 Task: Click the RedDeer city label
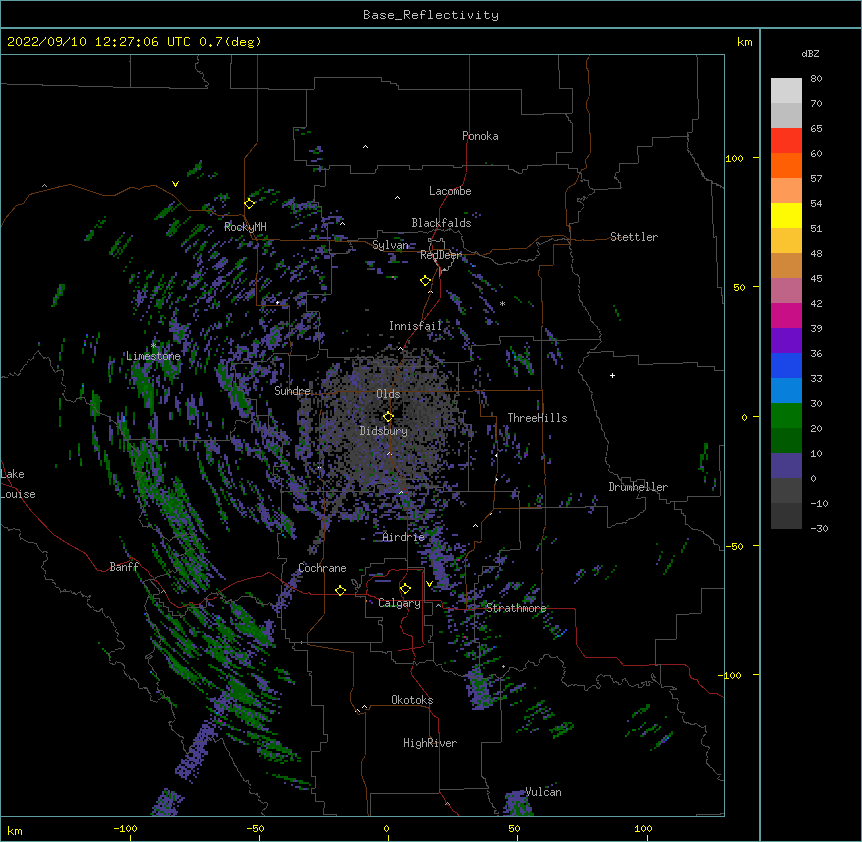click(x=440, y=255)
